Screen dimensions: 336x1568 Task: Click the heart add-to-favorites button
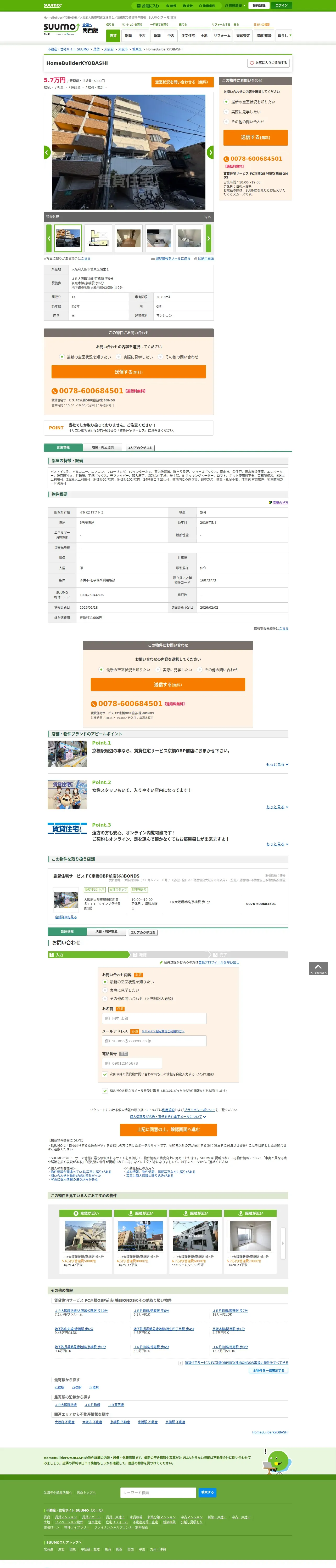point(268,63)
